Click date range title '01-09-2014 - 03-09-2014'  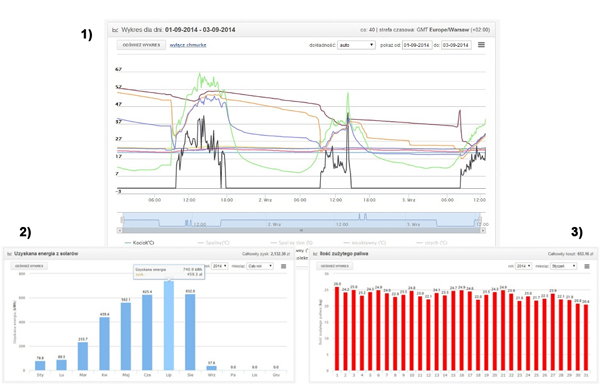pos(200,30)
